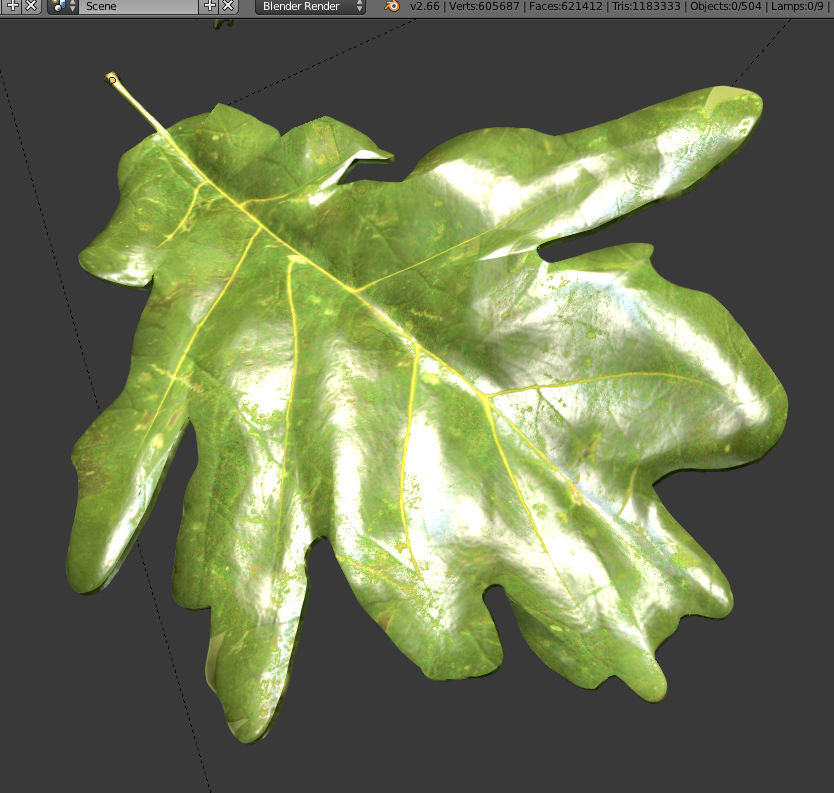Click the Scene name field
Image resolution: width=834 pixels, height=793 pixels.
point(137,6)
